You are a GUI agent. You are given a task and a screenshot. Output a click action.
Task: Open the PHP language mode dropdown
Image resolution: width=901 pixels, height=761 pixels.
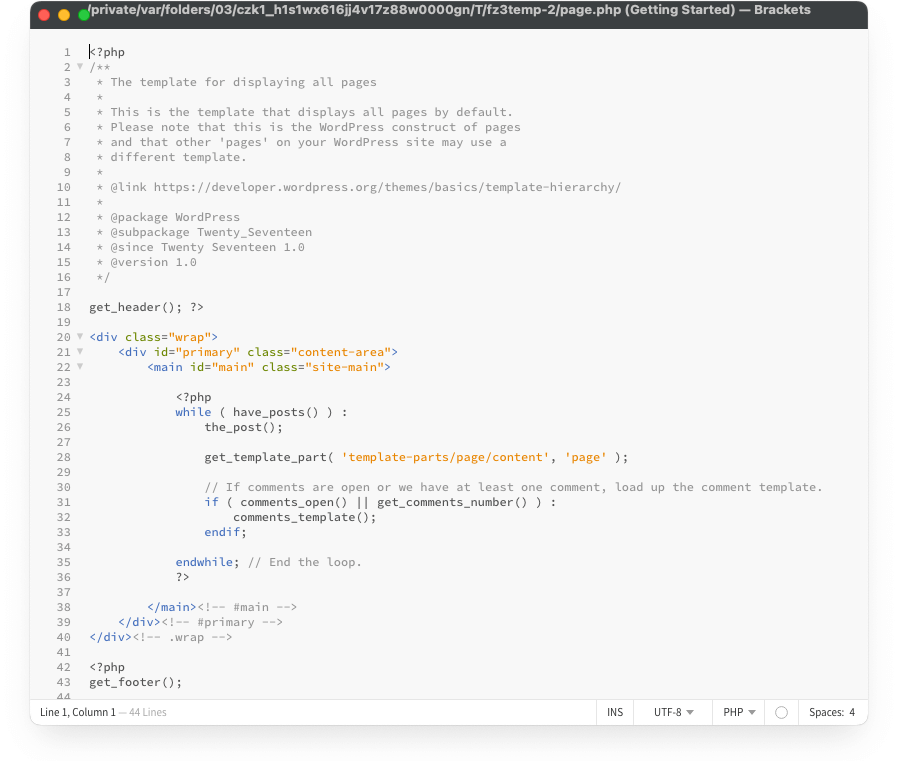[x=739, y=712]
